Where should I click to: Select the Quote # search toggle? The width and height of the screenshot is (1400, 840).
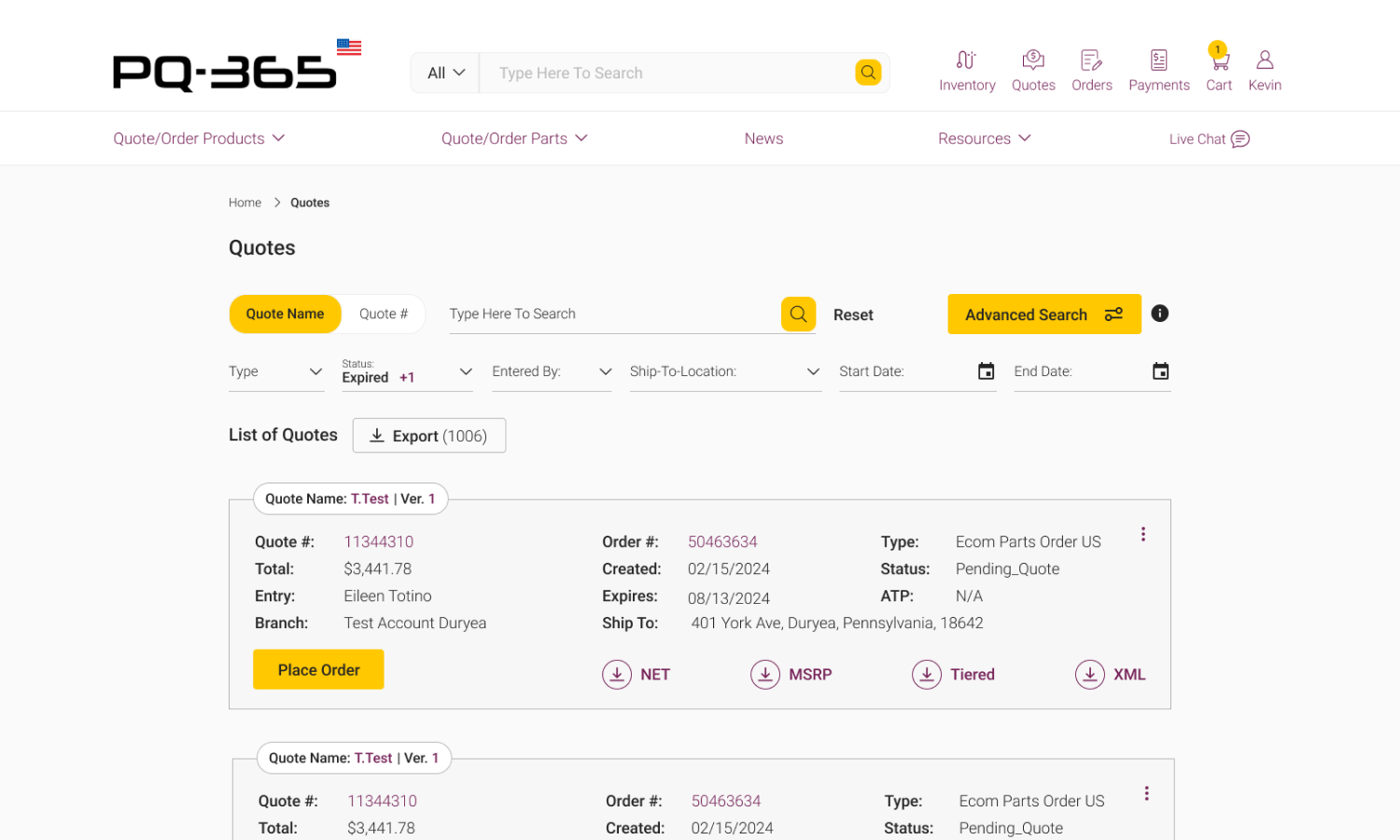pos(384,315)
